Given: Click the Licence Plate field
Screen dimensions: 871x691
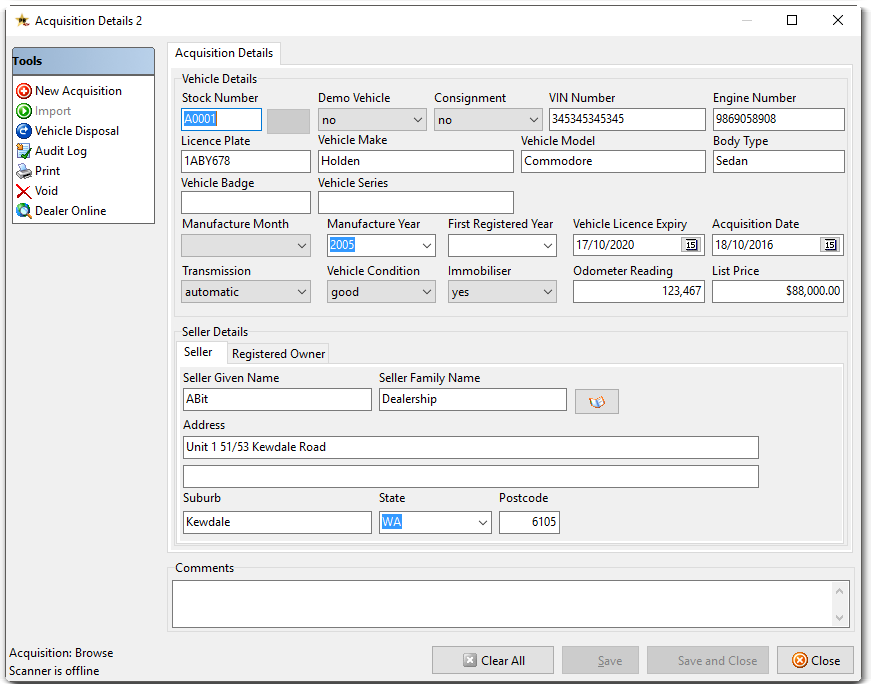Looking at the screenshot, I should pos(246,162).
